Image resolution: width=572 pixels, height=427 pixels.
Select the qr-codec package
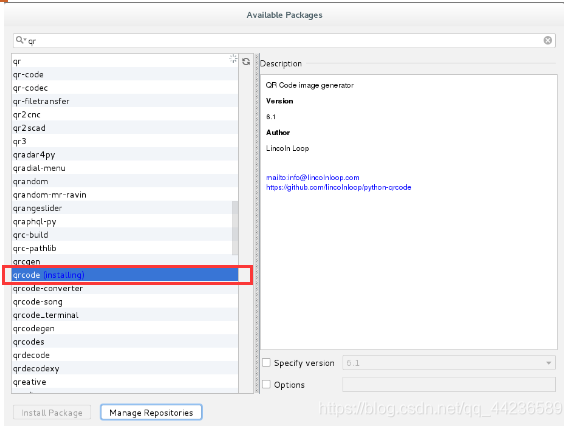[x=125, y=88]
